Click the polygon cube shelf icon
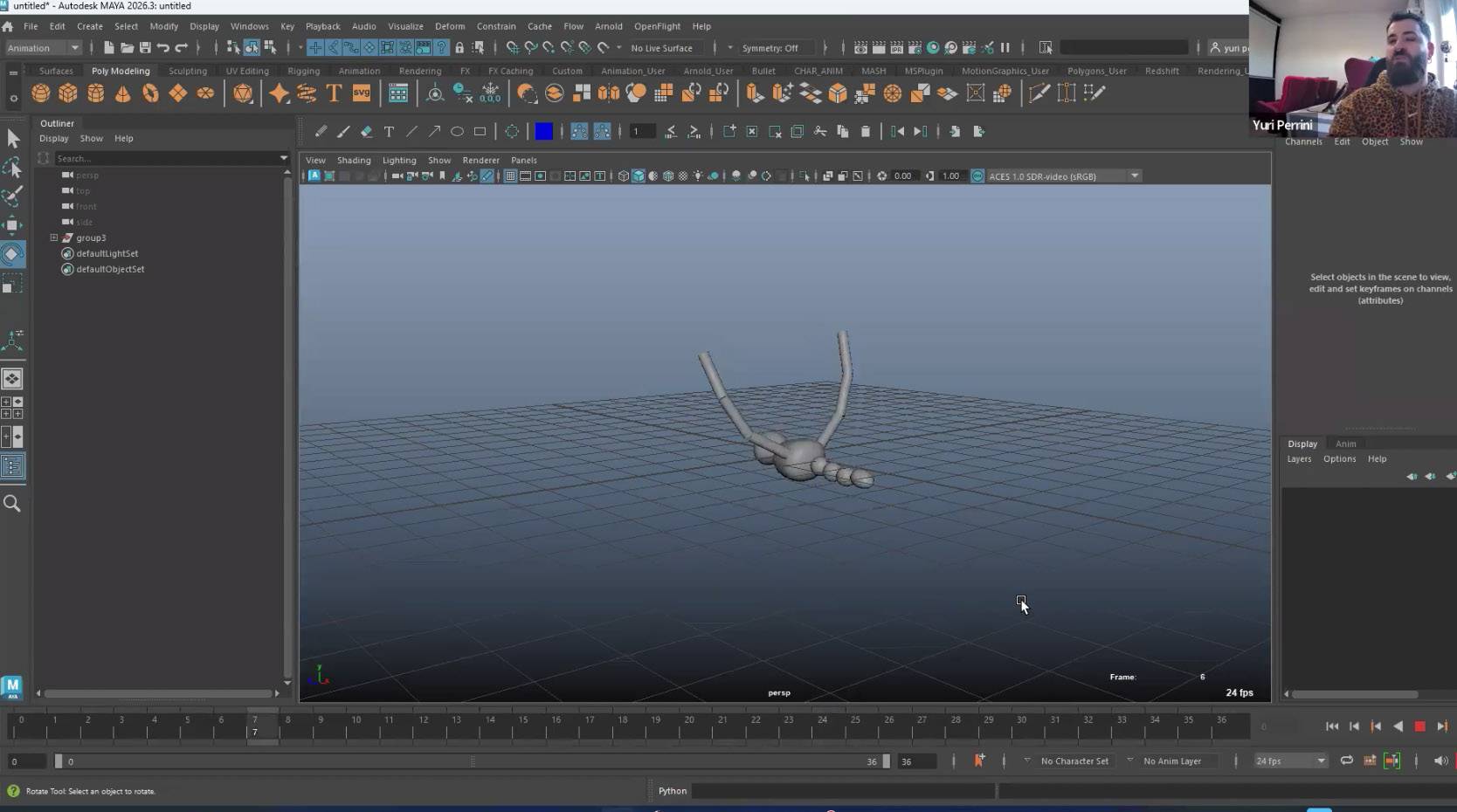The height and width of the screenshot is (812, 1457). click(x=68, y=93)
